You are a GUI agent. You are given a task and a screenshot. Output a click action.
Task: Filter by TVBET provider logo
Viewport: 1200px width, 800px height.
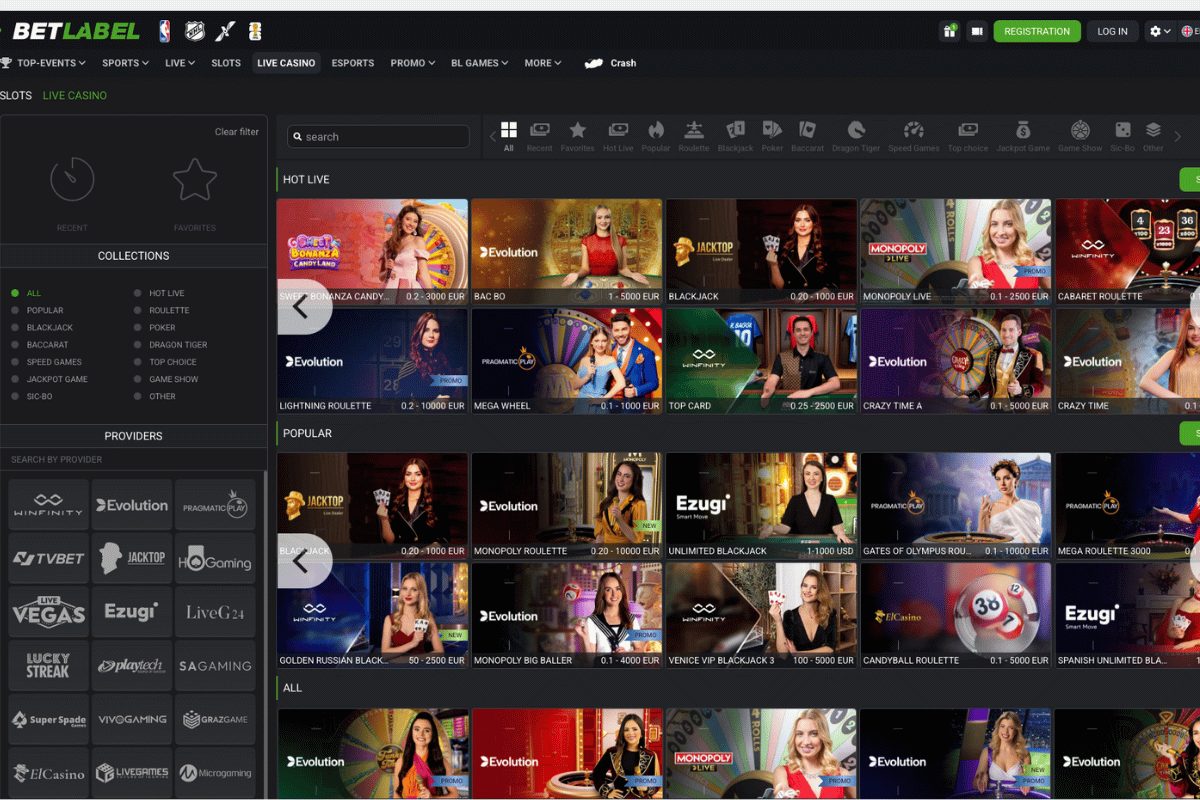(48, 558)
